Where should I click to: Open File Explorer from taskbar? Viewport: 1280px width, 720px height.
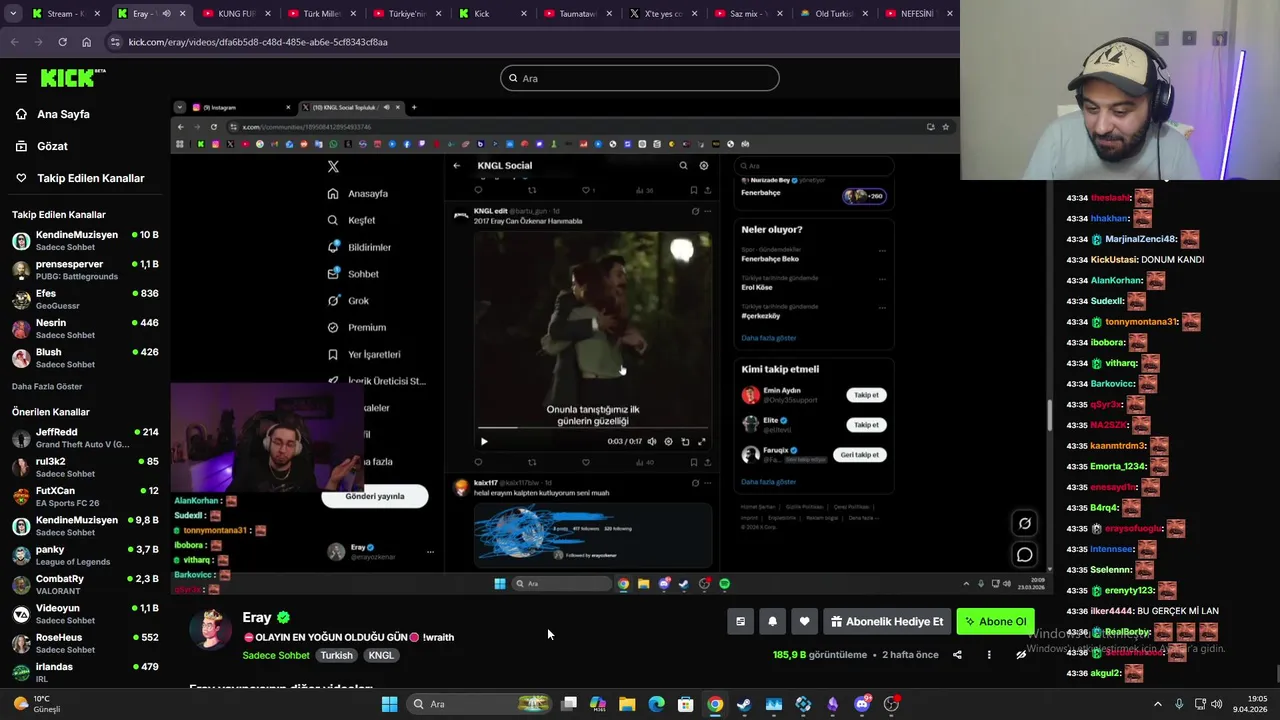click(x=627, y=704)
